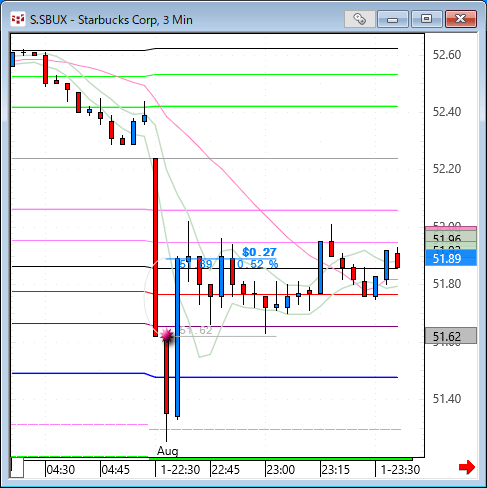This screenshot has height=488, width=487.
Task: Click the $0.27 profit label
Action: (x=259, y=252)
